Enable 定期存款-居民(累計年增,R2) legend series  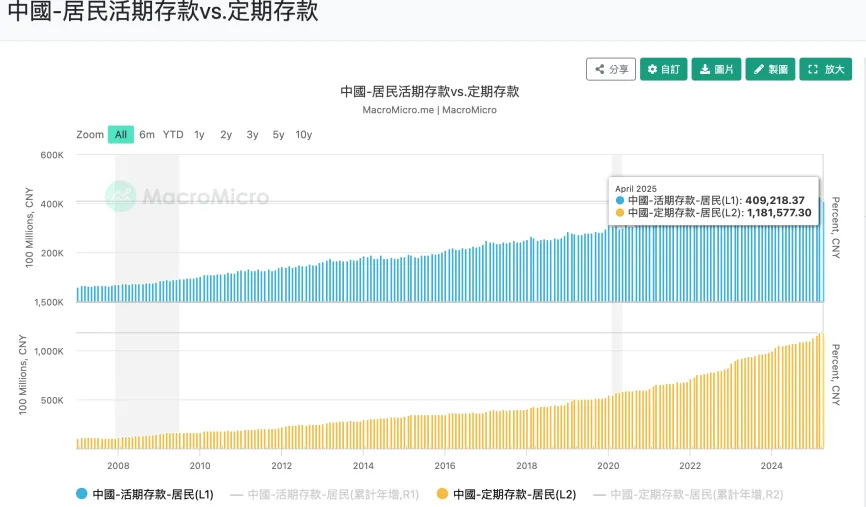tap(688, 494)
